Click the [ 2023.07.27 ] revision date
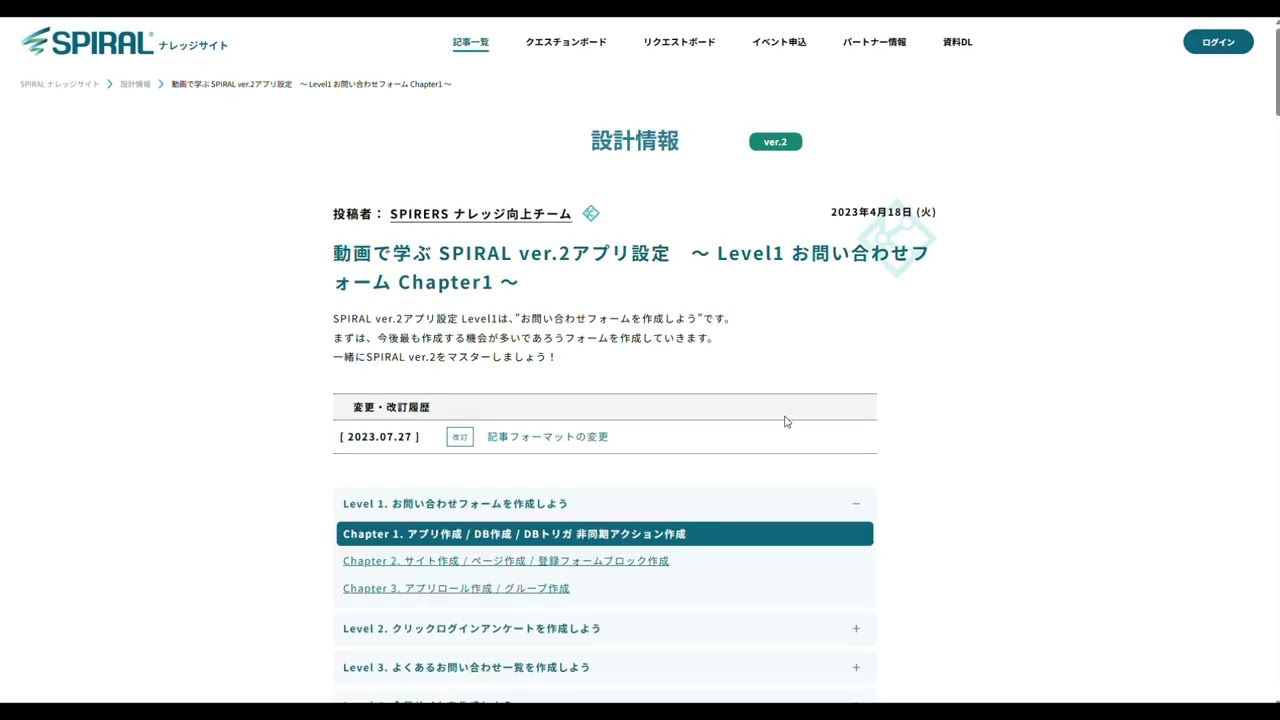This screenshot has height=720, width=1280. pos(379,437)
